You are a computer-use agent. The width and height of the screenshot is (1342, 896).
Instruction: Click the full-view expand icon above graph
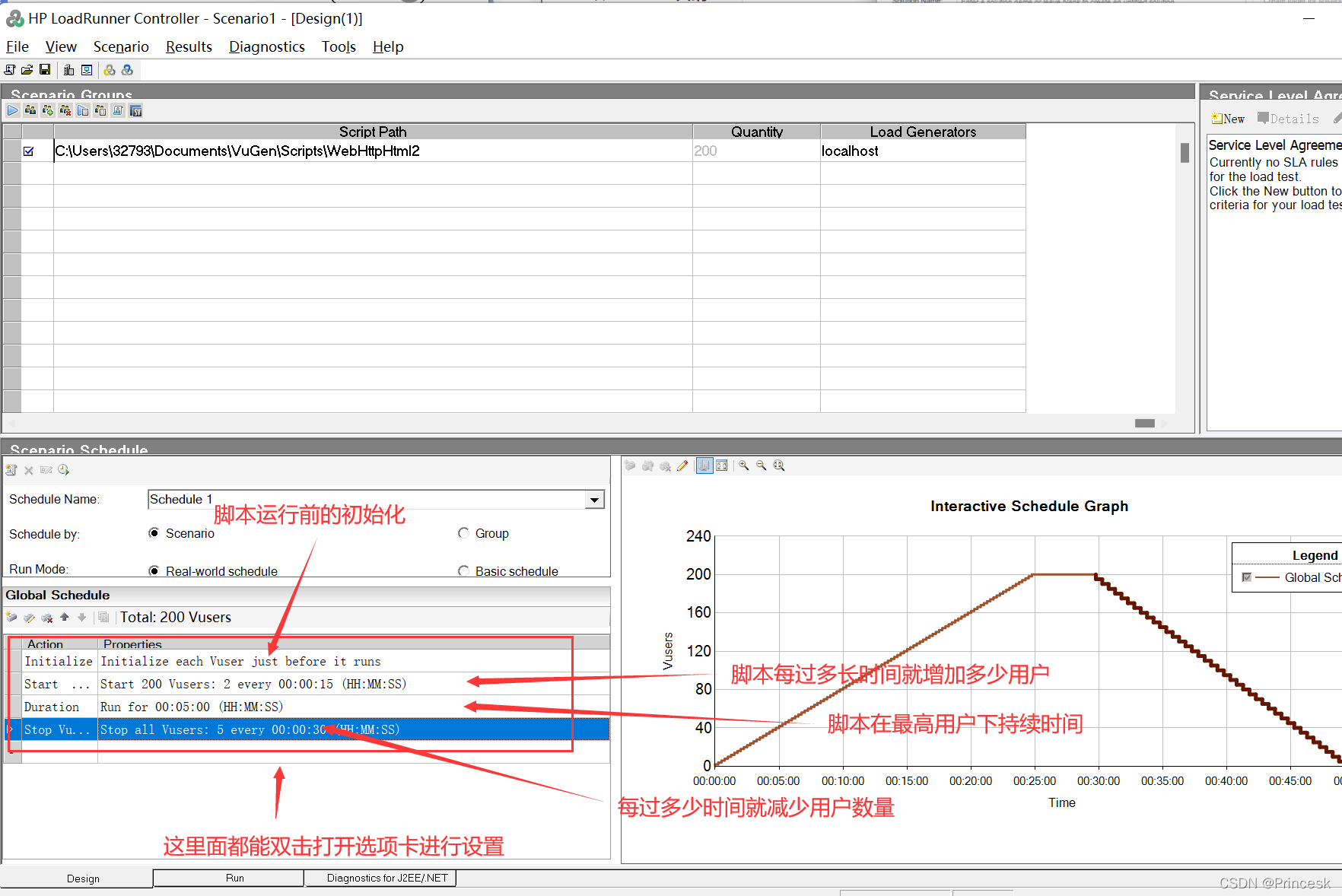click(x=722, y=465)
